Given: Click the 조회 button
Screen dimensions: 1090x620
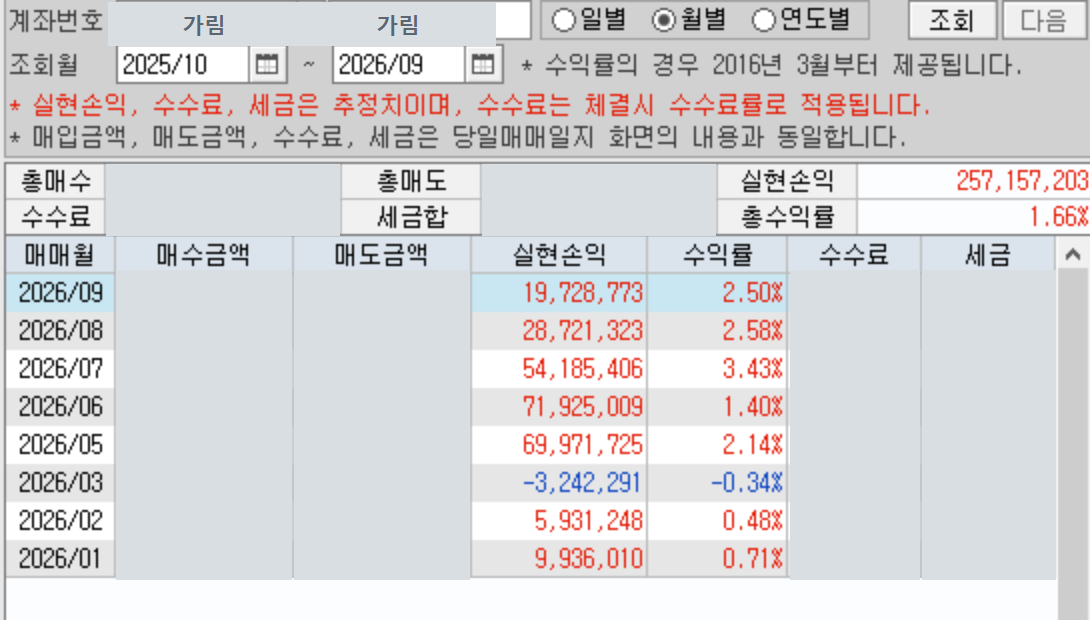Looking at the screenshot, I should pyautogui.click(x=952, y=20).
